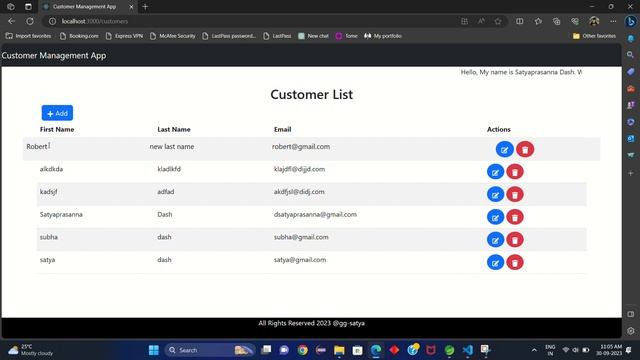
Task: Edit the satya customer row
Action: click(495, 262)
